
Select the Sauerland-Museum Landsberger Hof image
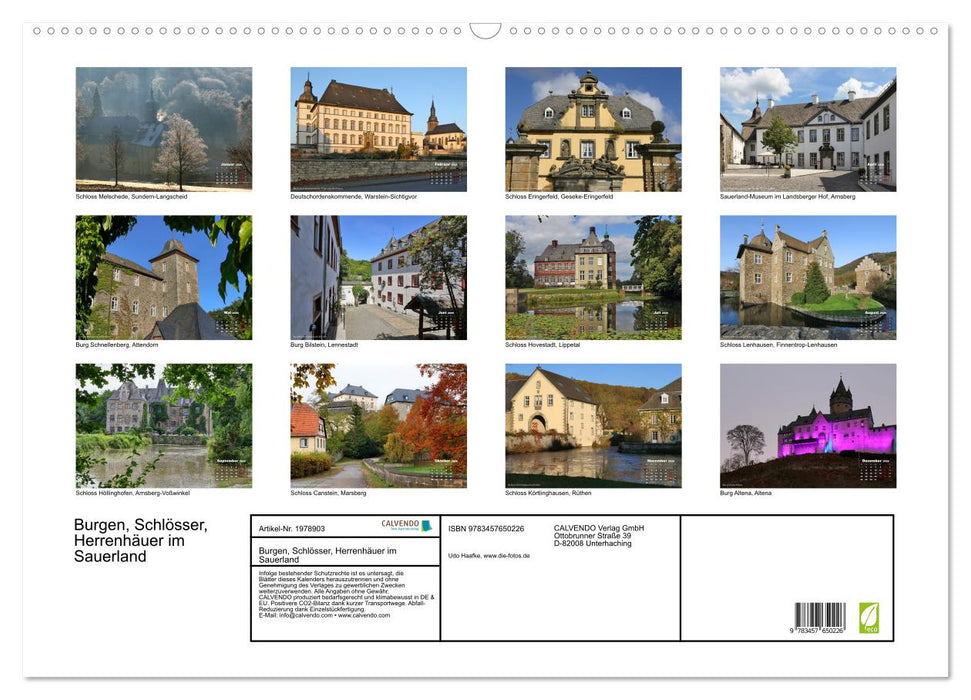click(808, 129)
